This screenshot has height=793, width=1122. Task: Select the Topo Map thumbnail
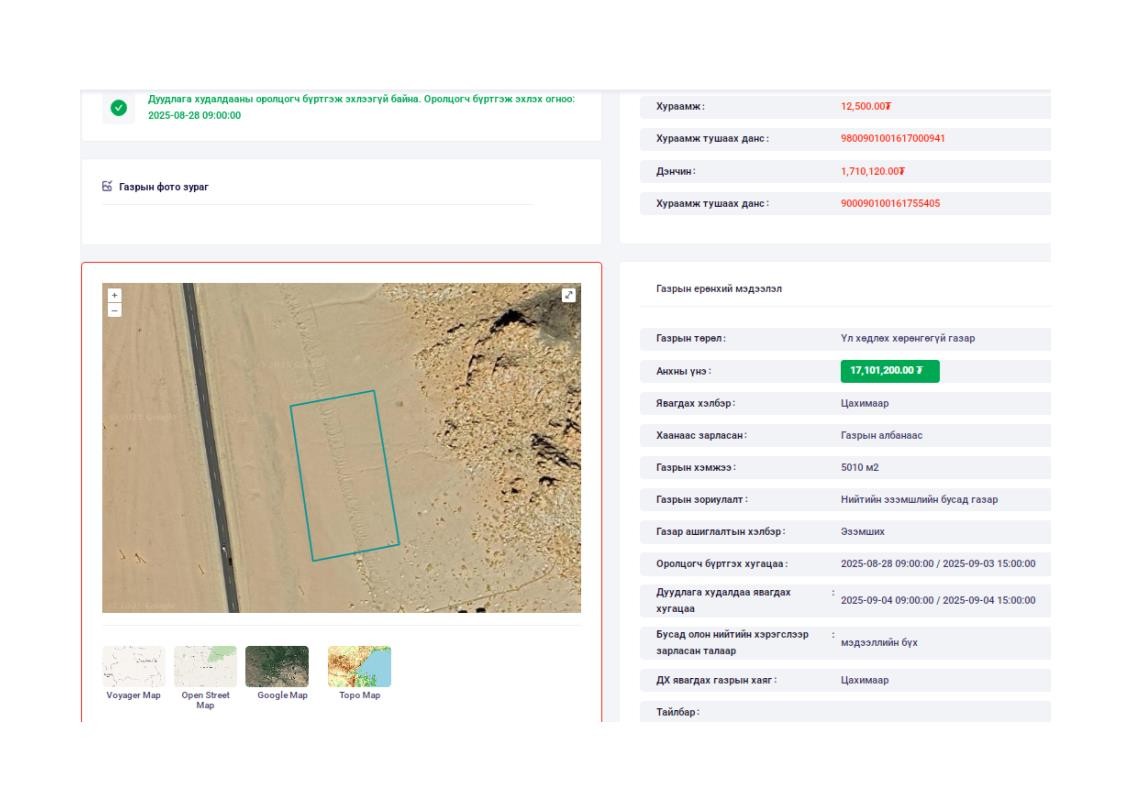click(359, 666)
